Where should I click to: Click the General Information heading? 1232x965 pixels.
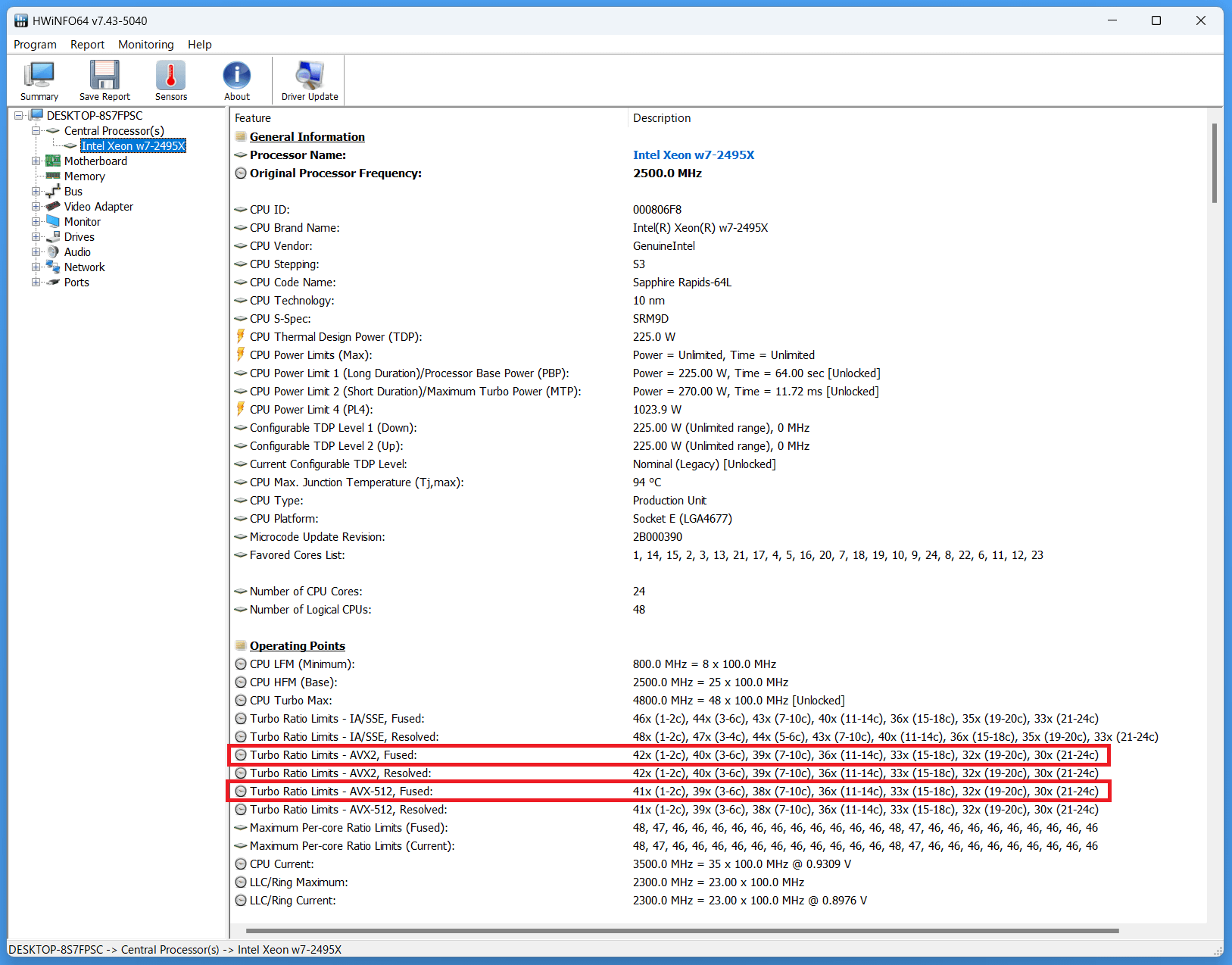[307, 136]
